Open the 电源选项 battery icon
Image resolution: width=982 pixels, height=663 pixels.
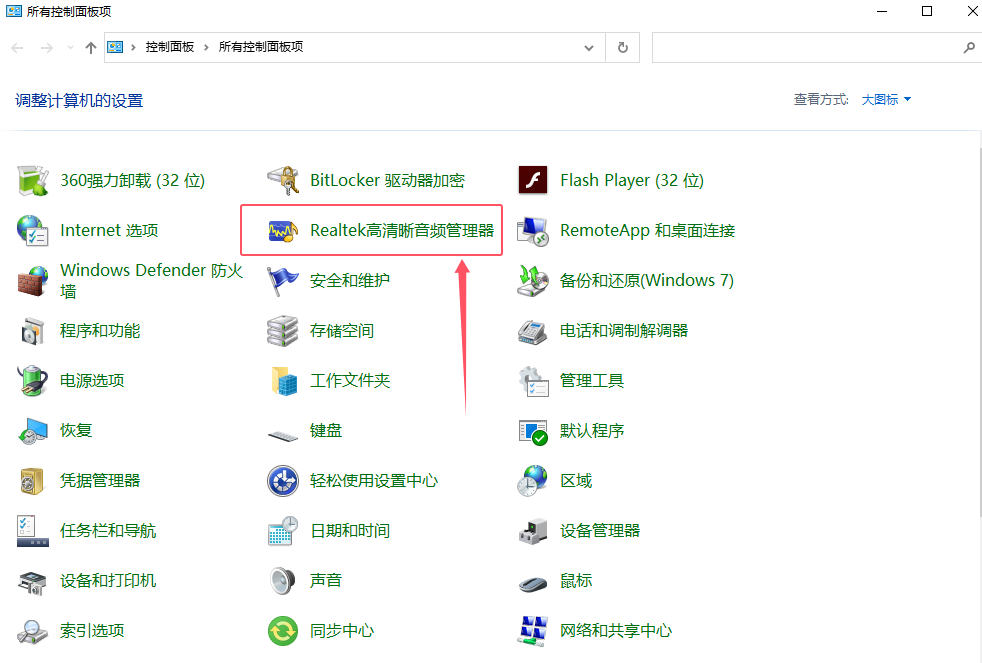pyautogui.click(x=33, y=381)
